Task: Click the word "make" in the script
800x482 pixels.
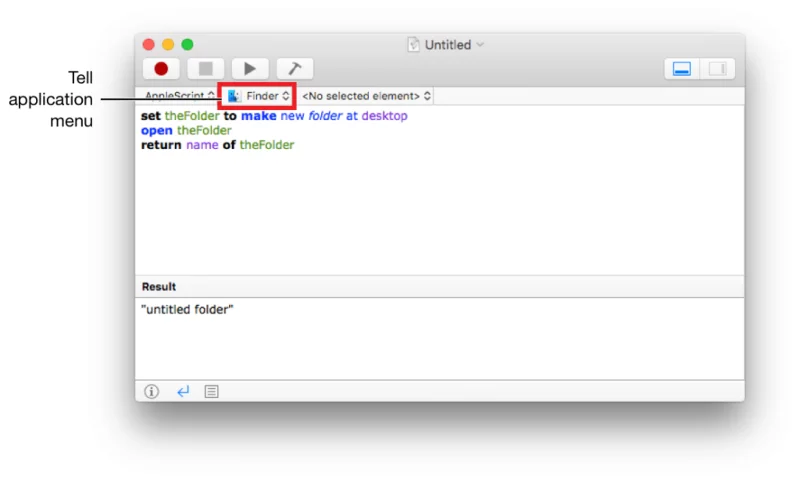Action: point(259,116)
